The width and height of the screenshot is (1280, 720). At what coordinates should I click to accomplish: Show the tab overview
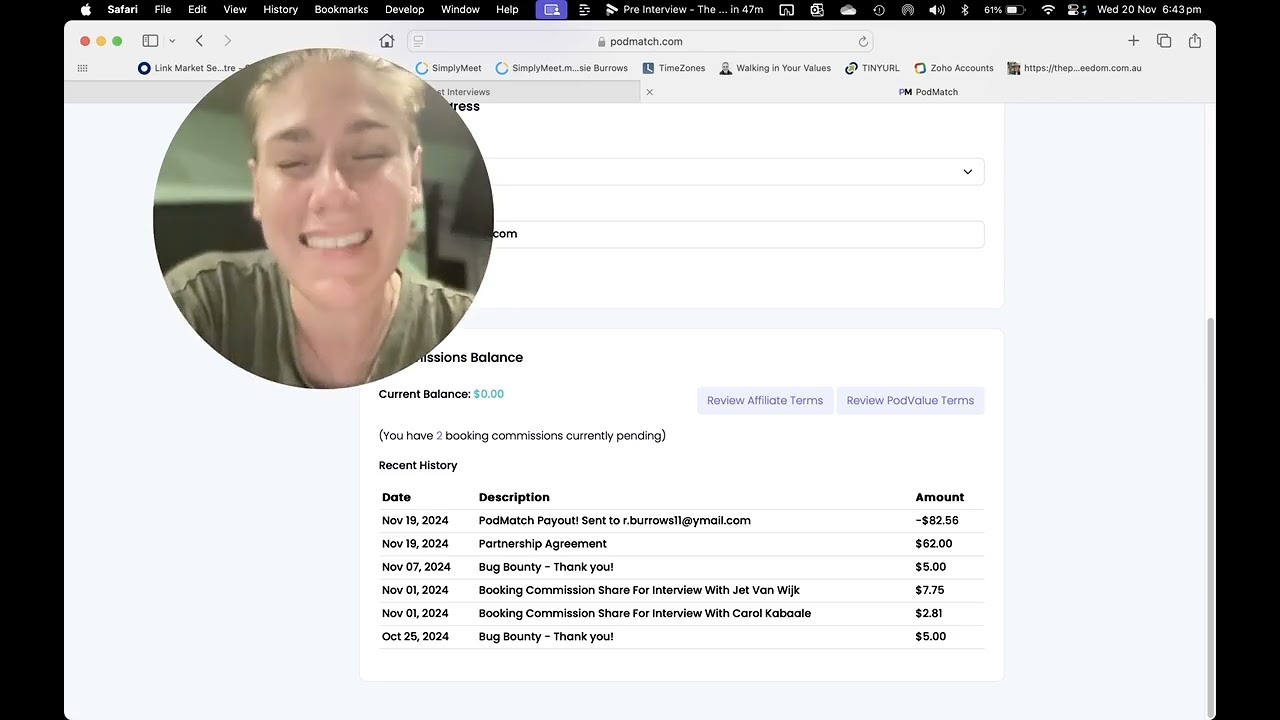point(1164,41)
